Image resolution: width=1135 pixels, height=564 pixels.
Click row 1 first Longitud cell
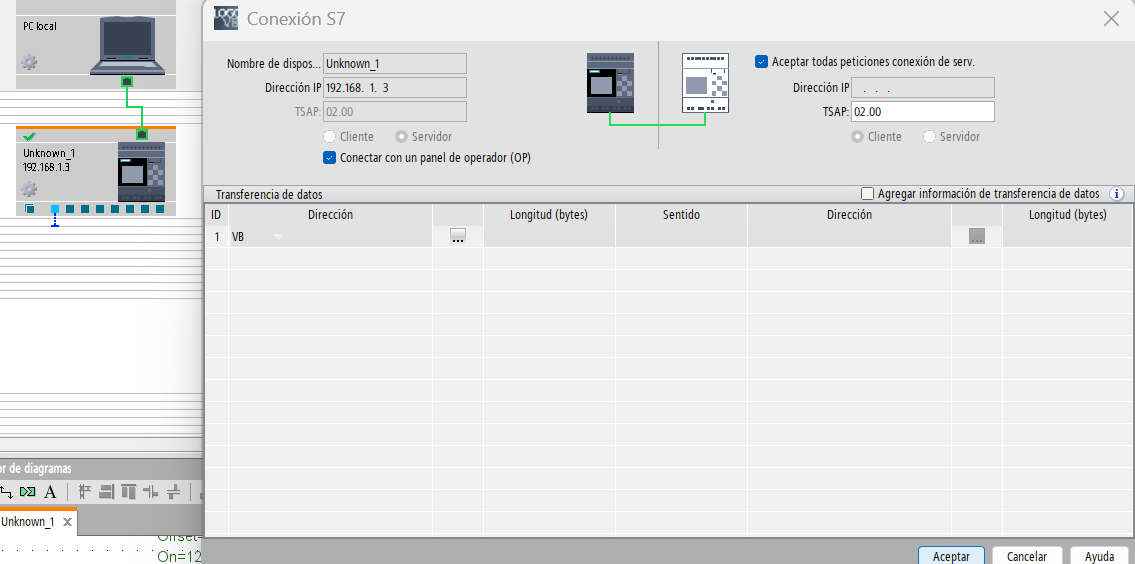click(549, 237)
